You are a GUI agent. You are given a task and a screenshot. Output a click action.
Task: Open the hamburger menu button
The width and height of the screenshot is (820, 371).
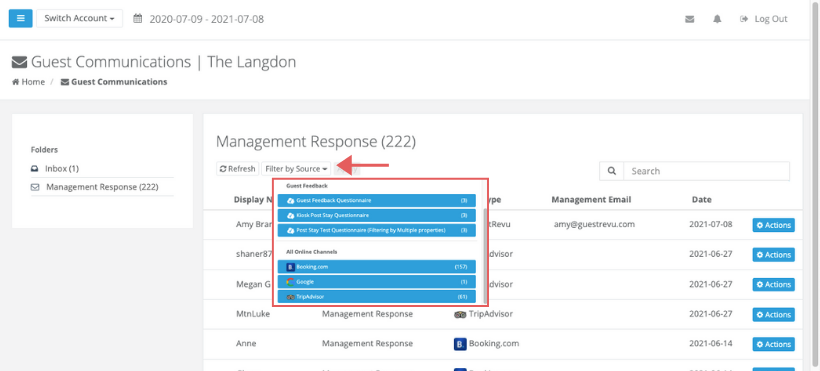point(20,18)
